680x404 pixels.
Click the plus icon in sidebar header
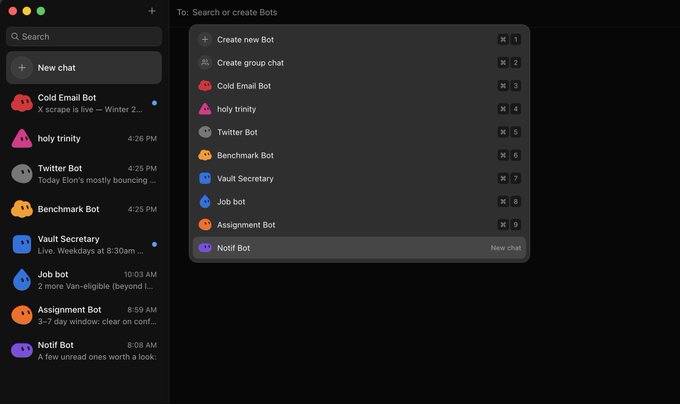point(152,11)
